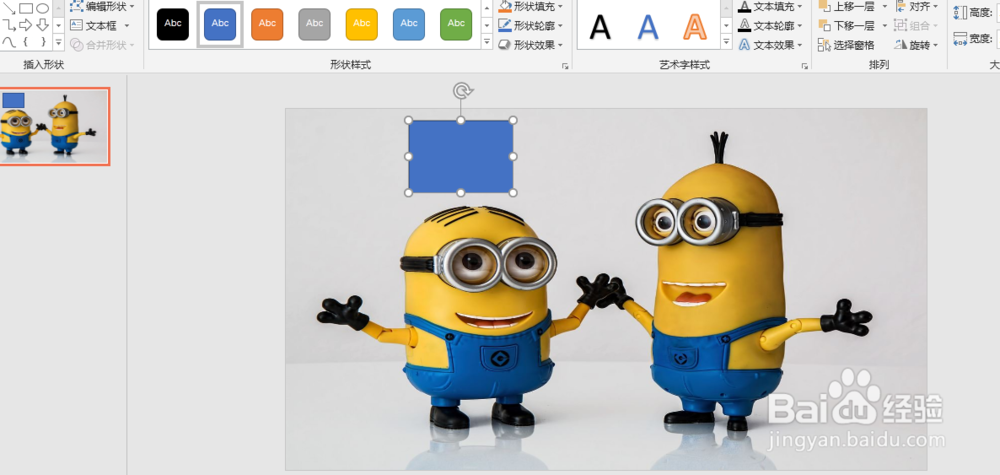Open the 形状样式 group dialog launcher
Image resolution: width=1000 pixels, height=475 pixels.
[565, 66]
